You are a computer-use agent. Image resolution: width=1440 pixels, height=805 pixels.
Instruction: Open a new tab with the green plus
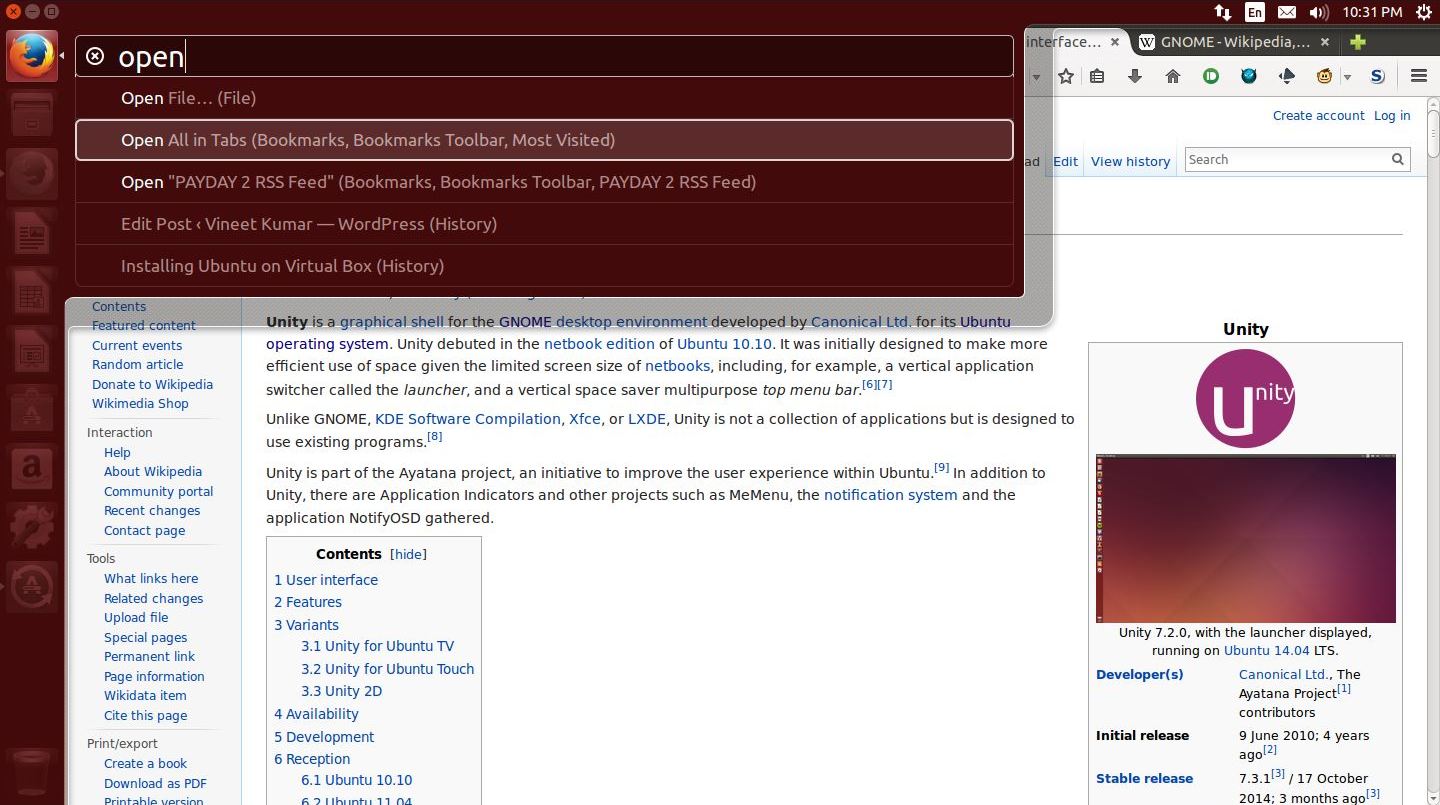[1357, 42]
